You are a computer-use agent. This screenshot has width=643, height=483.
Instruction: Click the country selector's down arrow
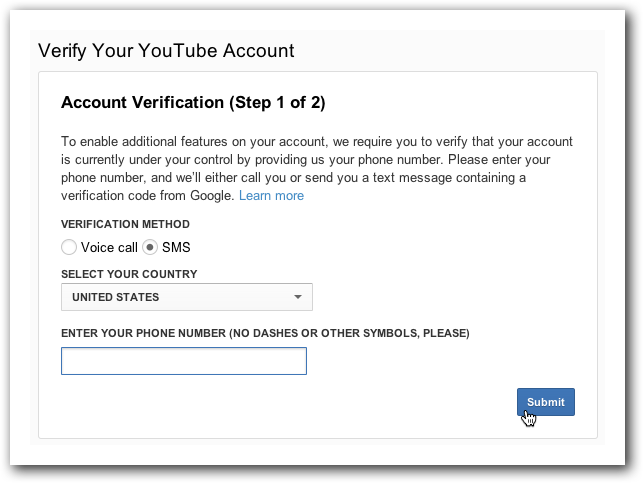(298, 297)
